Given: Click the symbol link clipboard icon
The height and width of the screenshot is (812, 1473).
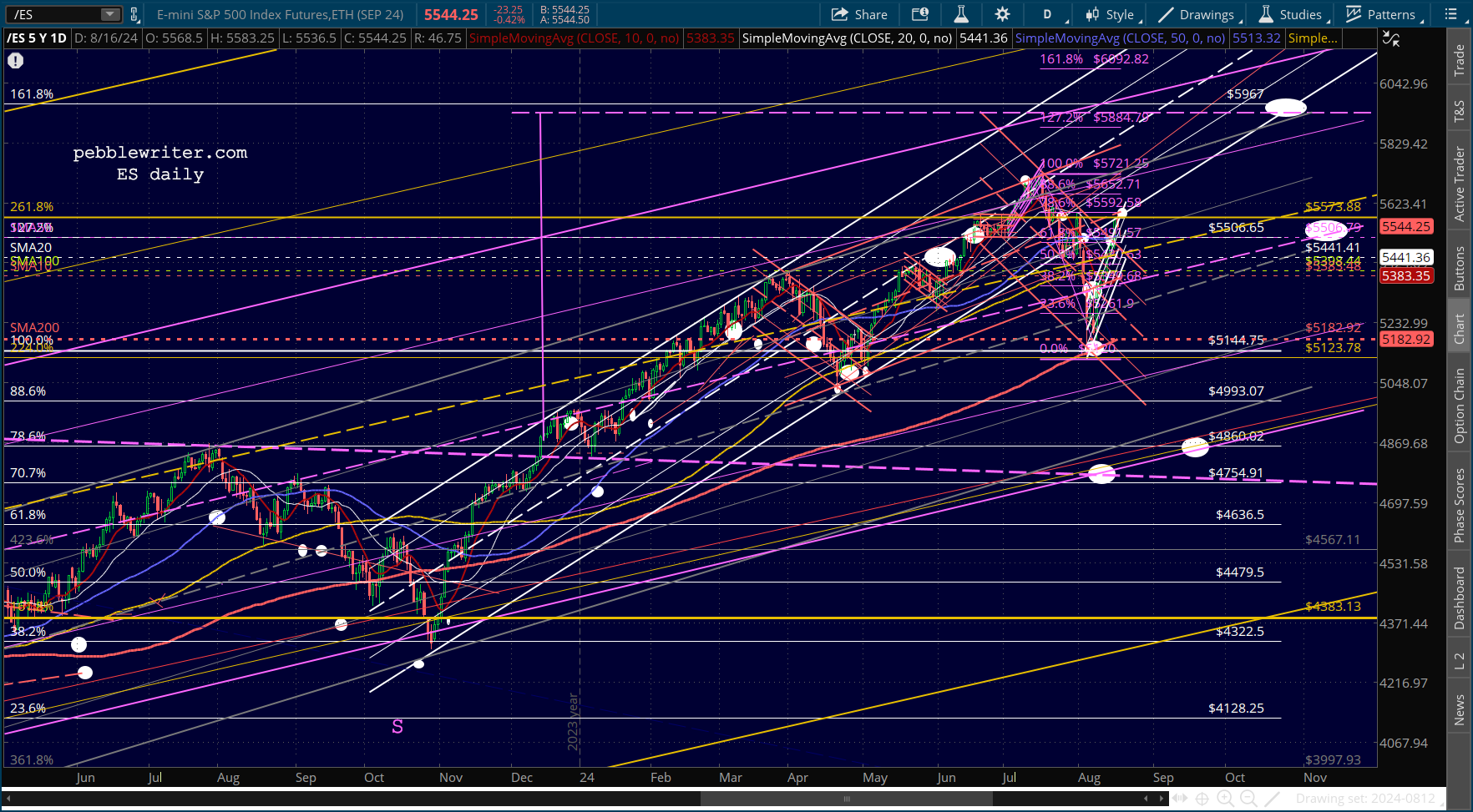Looking at the screenshot, I should [x=134, y=14].
